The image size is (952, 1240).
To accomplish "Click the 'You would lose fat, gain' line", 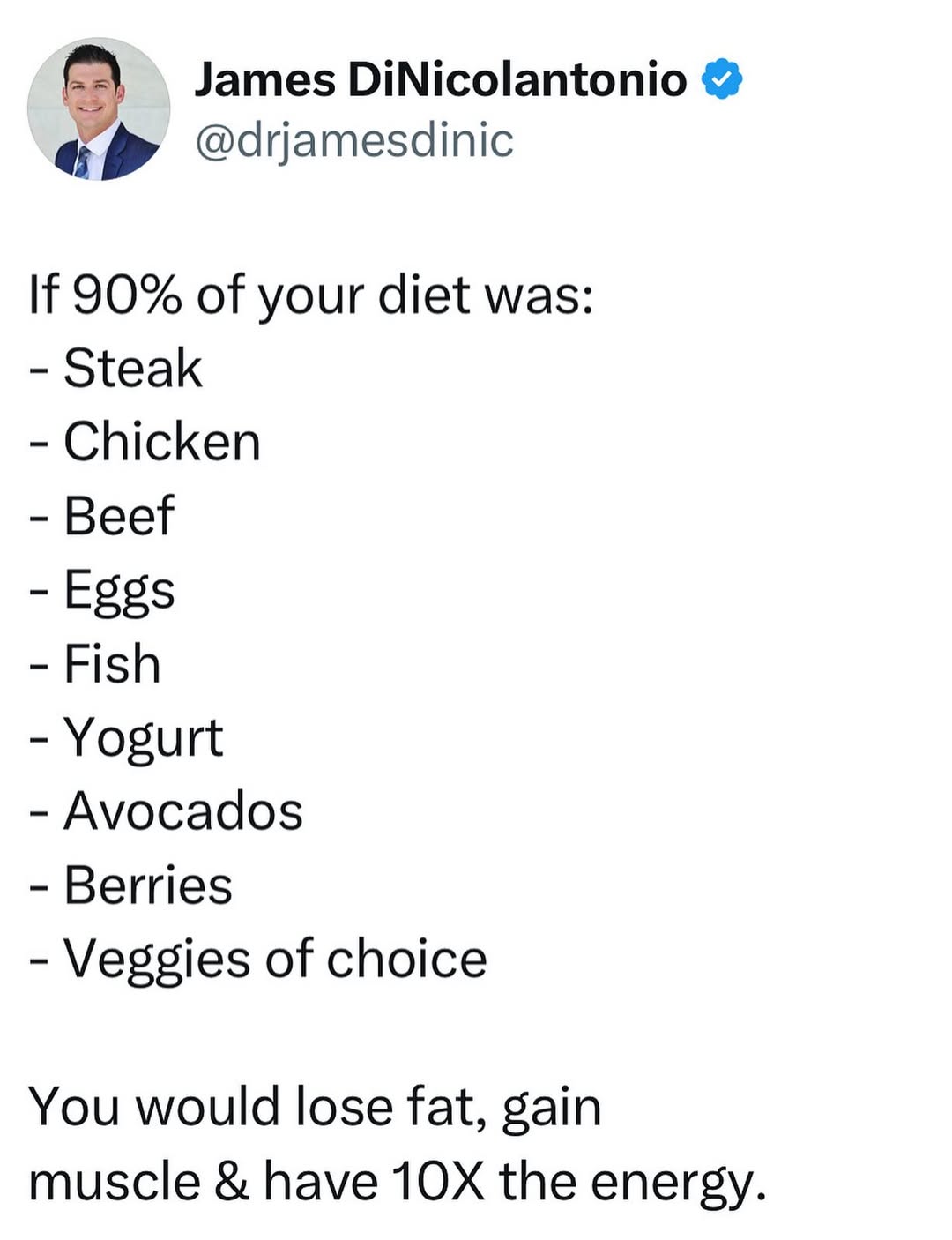I will coord(315,1108).
